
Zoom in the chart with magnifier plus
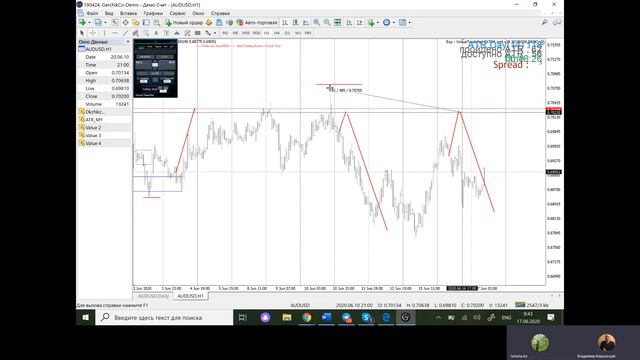pos(316,22)
